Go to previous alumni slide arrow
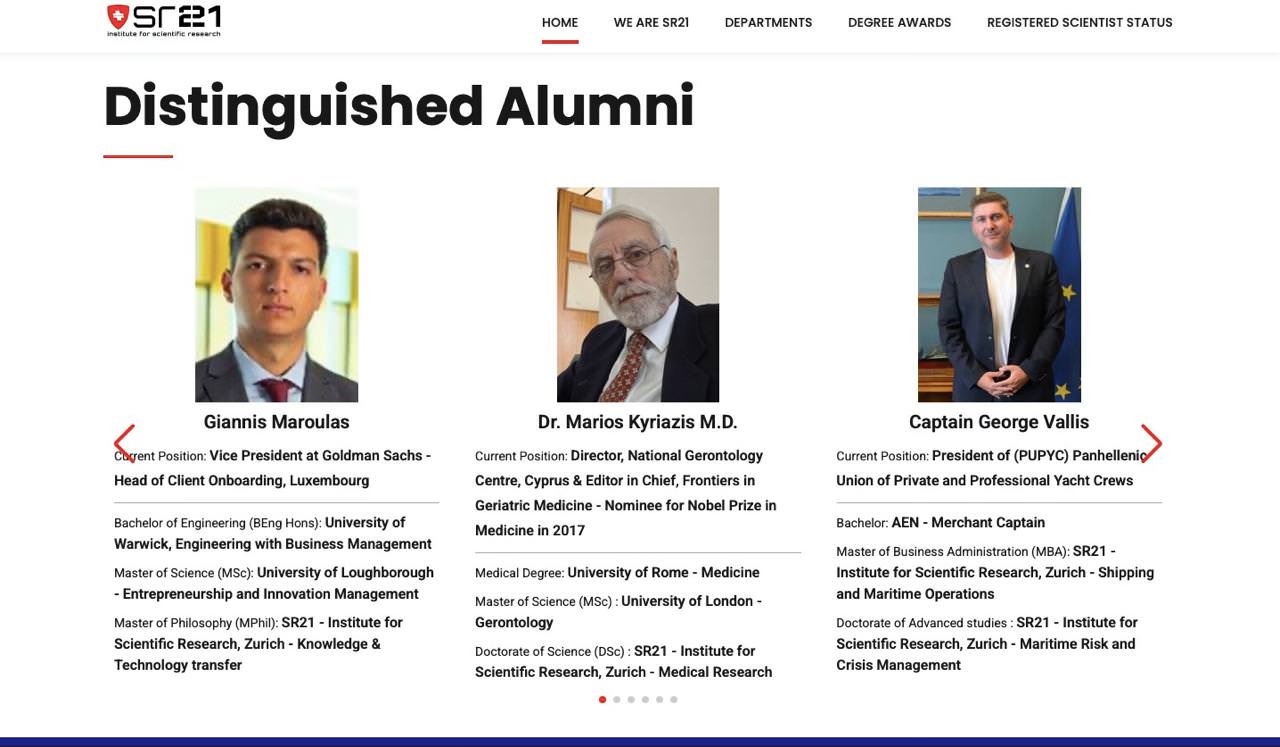 [125, 443]
